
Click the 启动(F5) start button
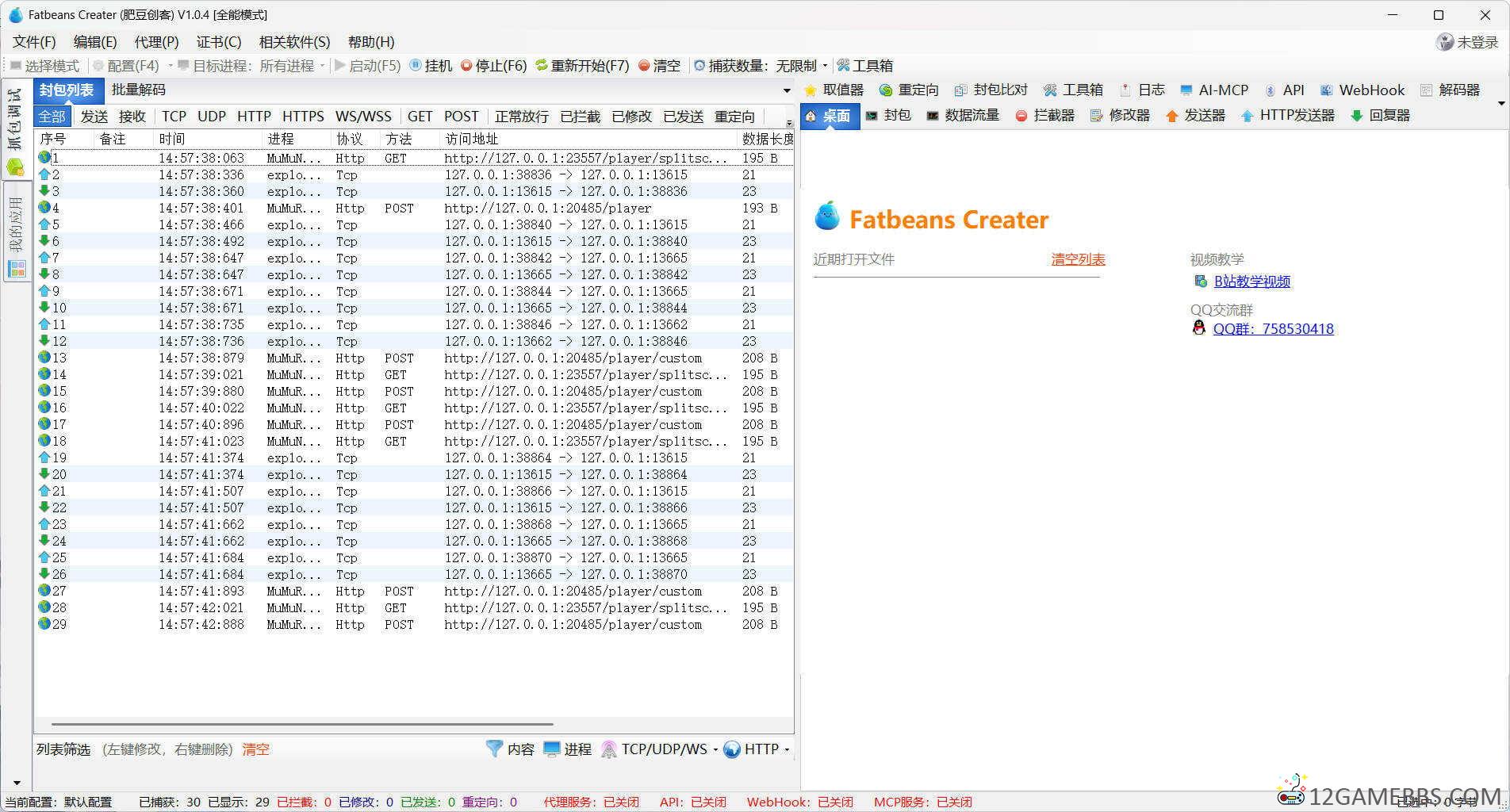pos(368,66)
